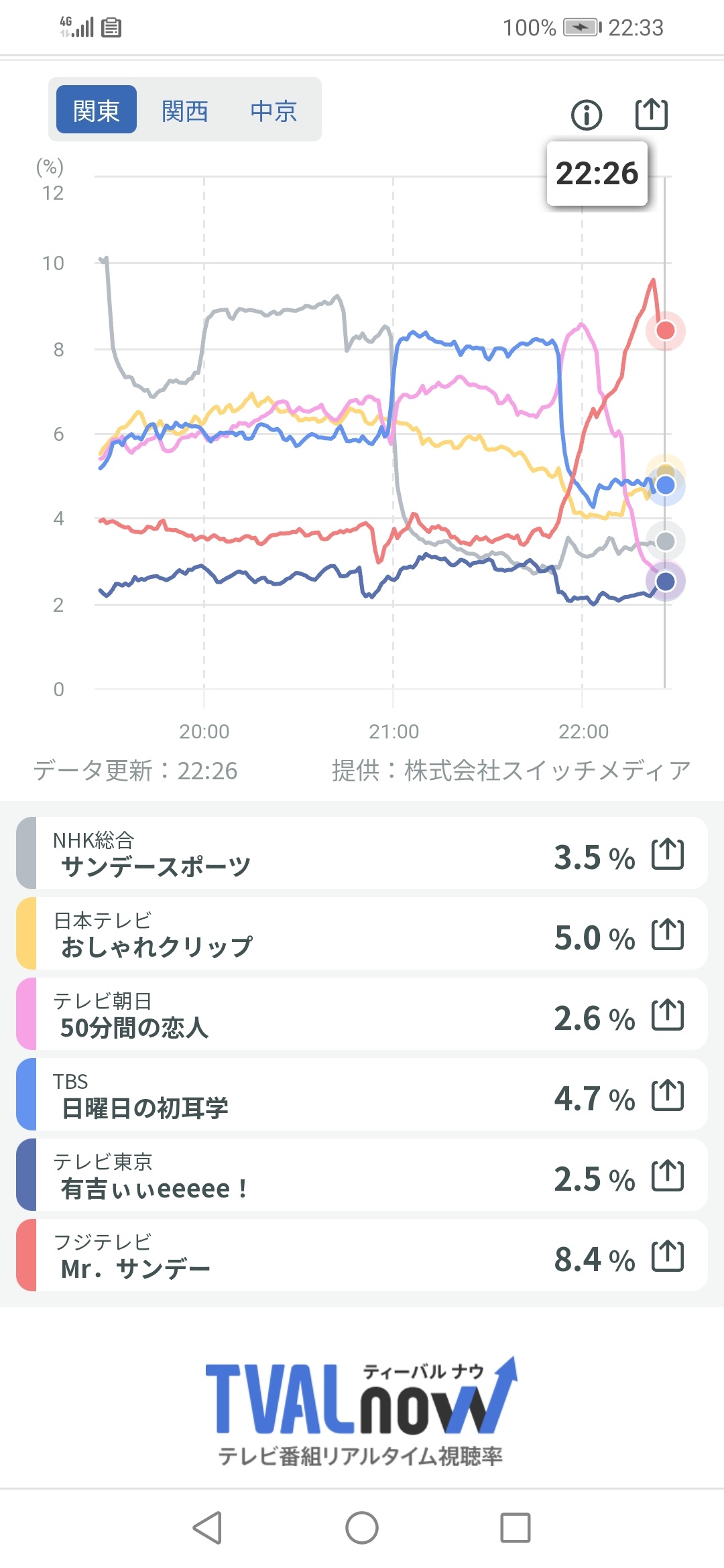This screenshot has height=1568, width=724.
Task: Tap the 22:26 time tooltip on chart
Action: [x=597, y=174]
